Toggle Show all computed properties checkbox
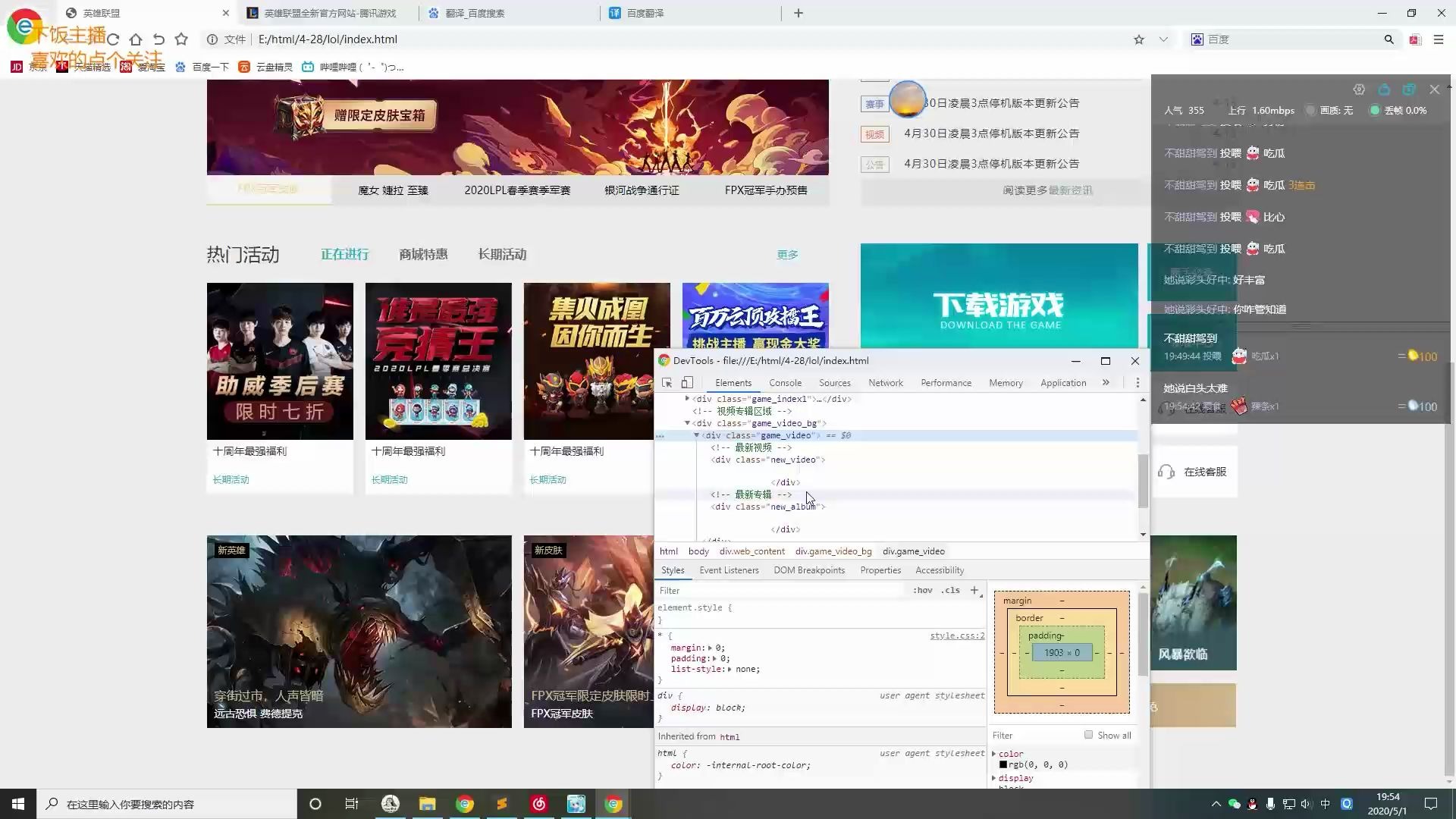The height and width of the screenshot is (819, 1456). click(x=1088, y=735)
